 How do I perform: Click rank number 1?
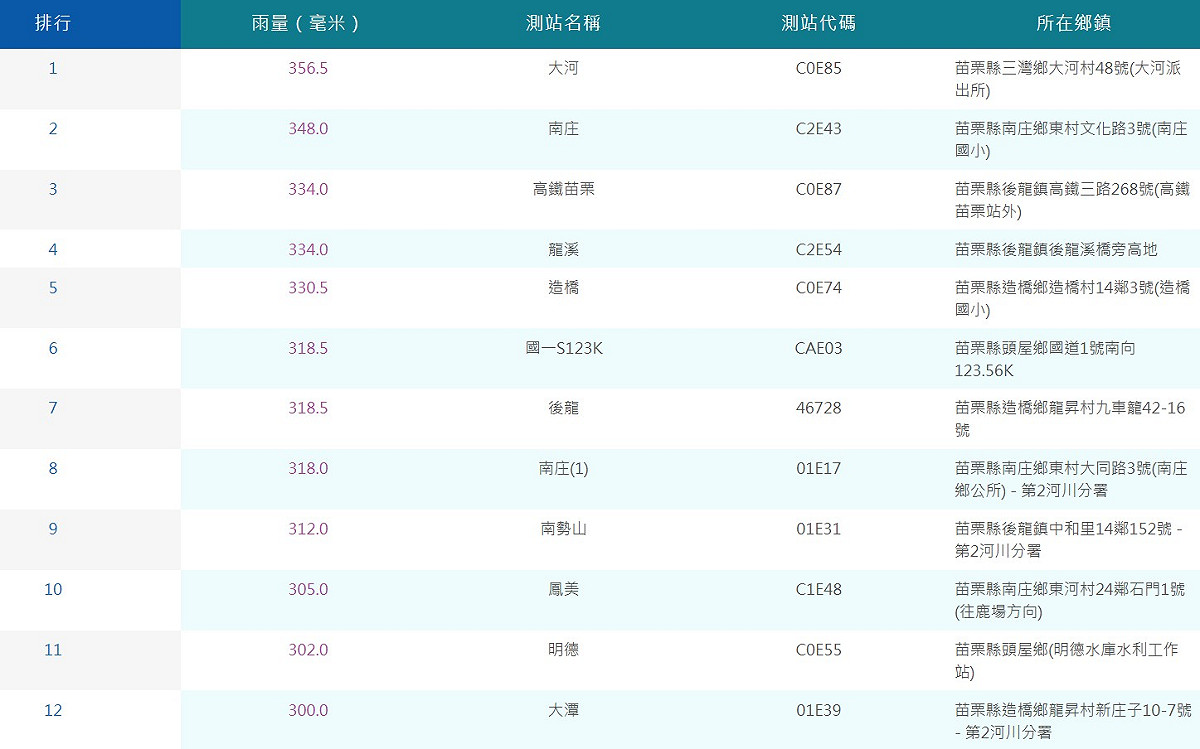point(53,69)
